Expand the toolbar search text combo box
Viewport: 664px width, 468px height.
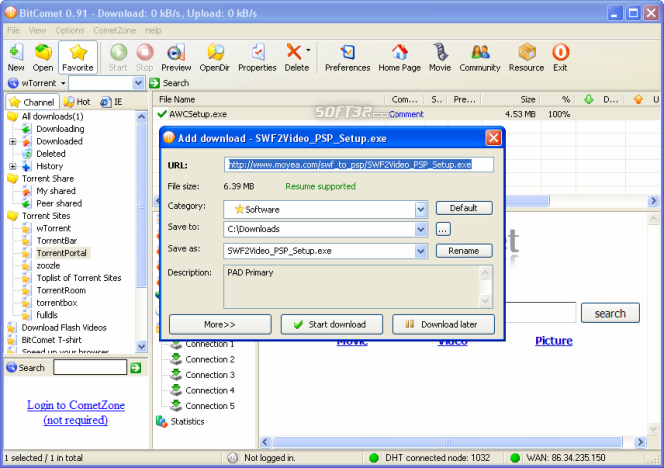point(138,83)
